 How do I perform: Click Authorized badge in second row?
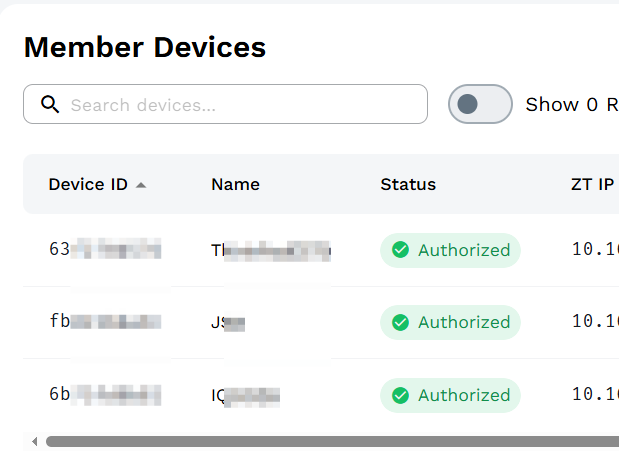450,322
